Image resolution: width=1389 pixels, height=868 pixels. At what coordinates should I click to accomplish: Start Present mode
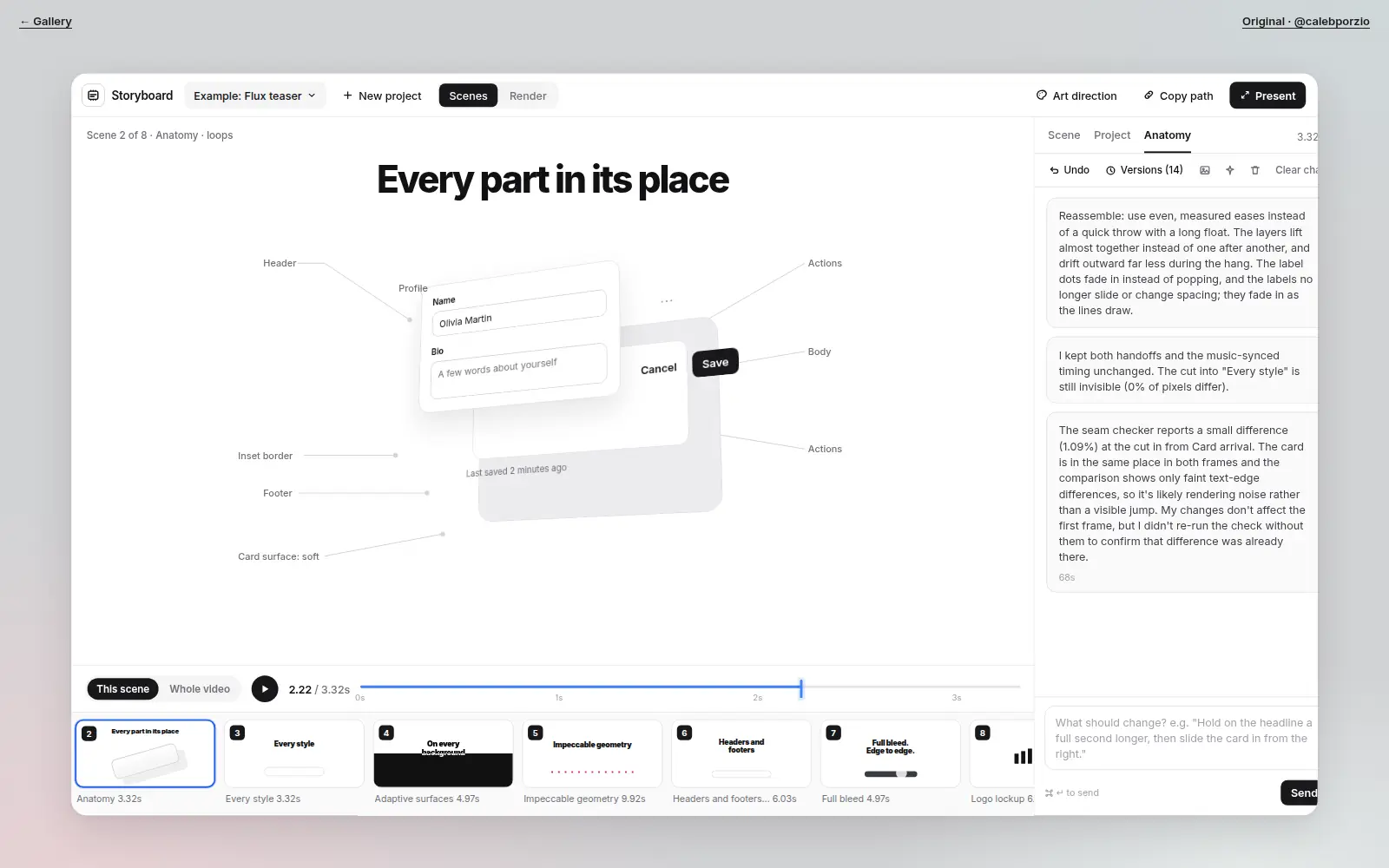tap(1267, 95)
